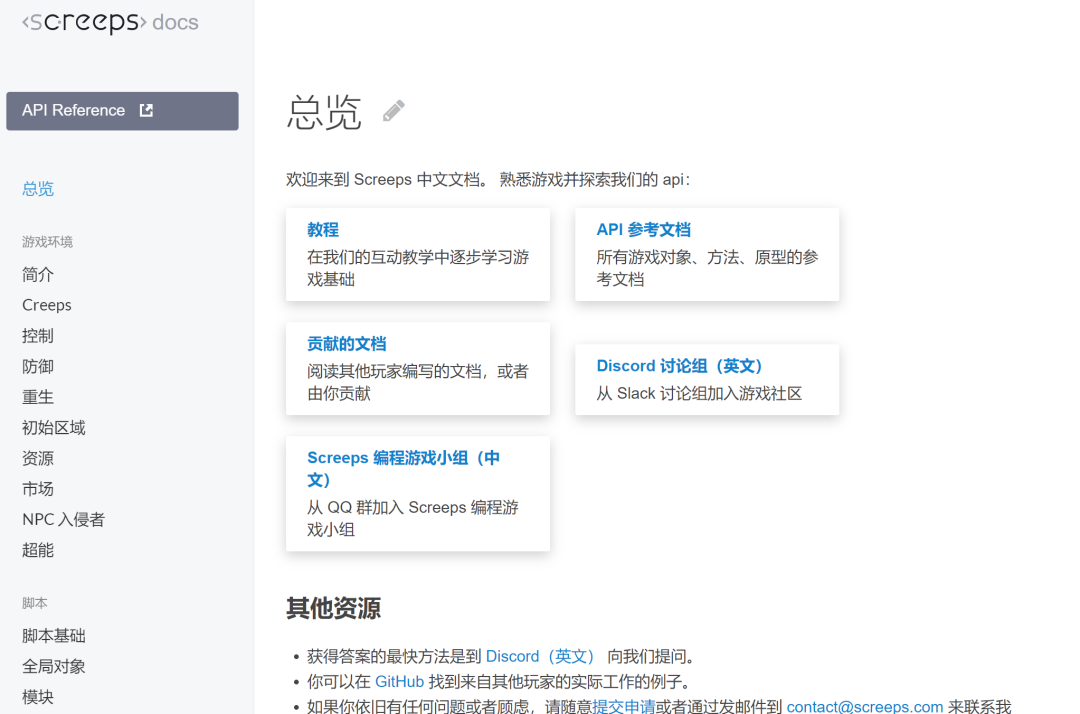This screenshot has width=1080, height=714.
Task: Select Creeps from the sidebar
Action: coord(47,304)
